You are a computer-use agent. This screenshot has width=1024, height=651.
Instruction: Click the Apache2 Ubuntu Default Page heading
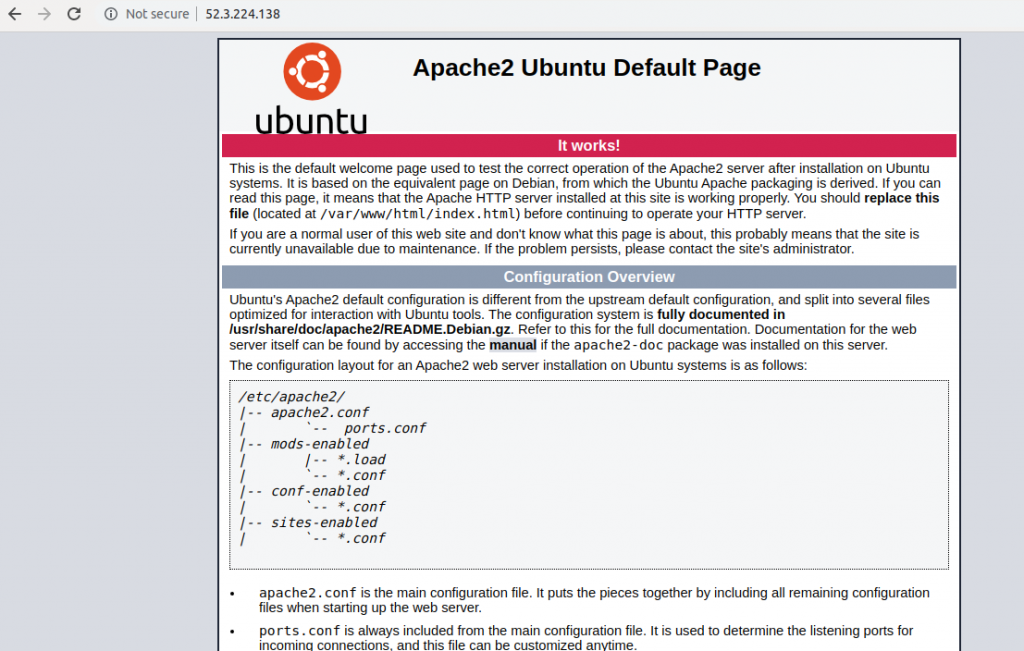coord(586,68)
